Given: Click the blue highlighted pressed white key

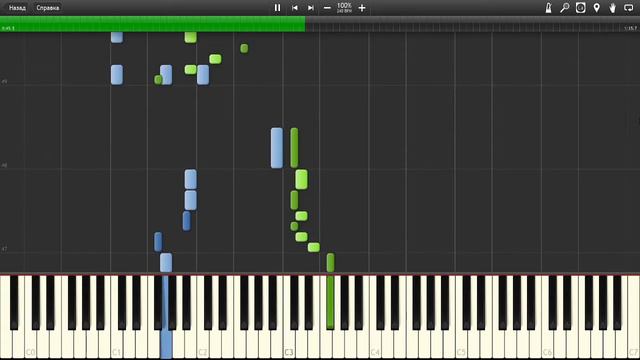Looking at the screenshot, I should (x=166, y=345).
